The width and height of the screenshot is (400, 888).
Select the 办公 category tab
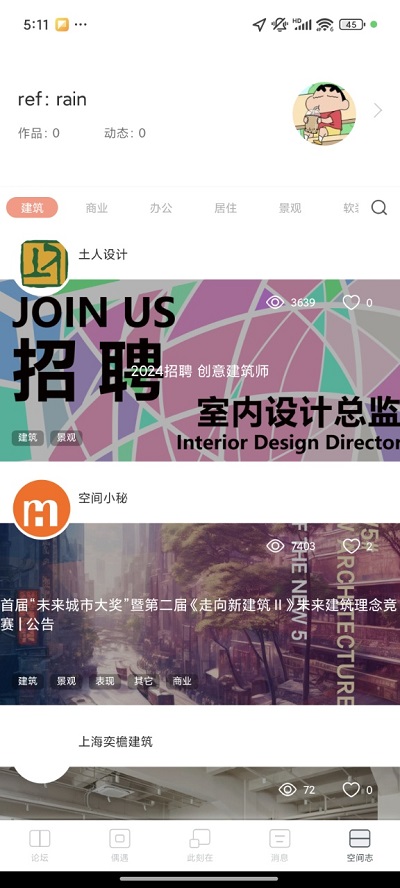[161, 208]
